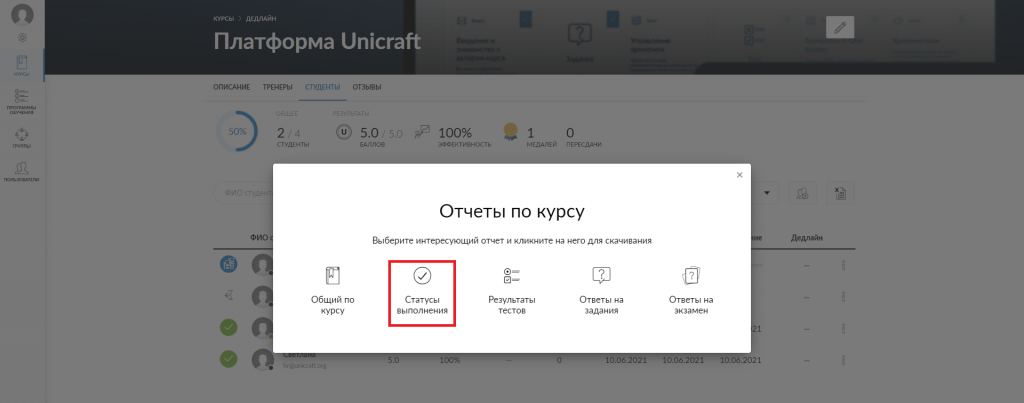Open Программы обучения in the sidebar
This screenshot has height=403, width=1024.
[x=22, y=101]
